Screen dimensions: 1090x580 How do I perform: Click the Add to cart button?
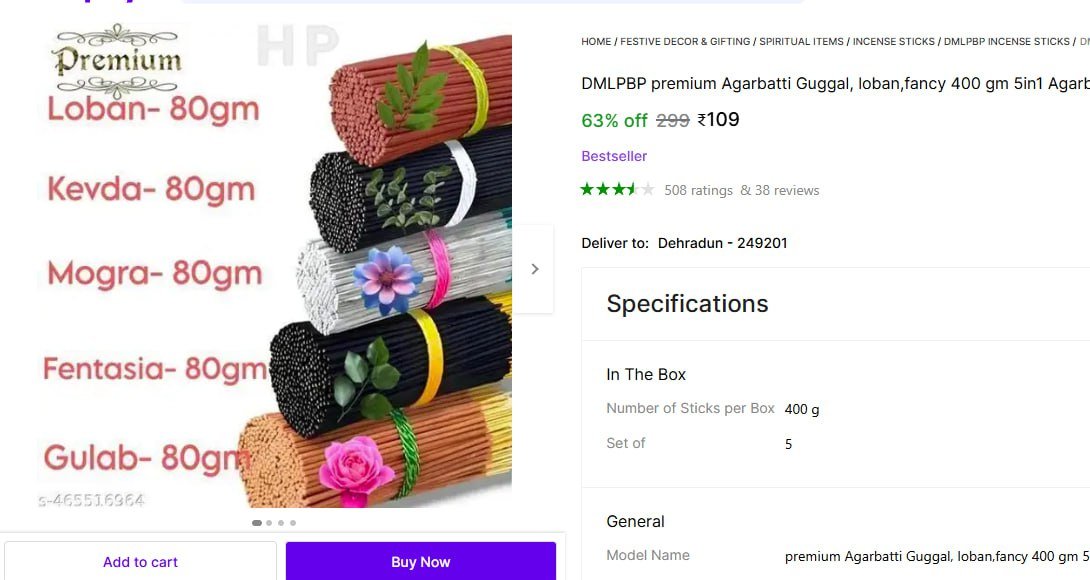pos(140,562)
